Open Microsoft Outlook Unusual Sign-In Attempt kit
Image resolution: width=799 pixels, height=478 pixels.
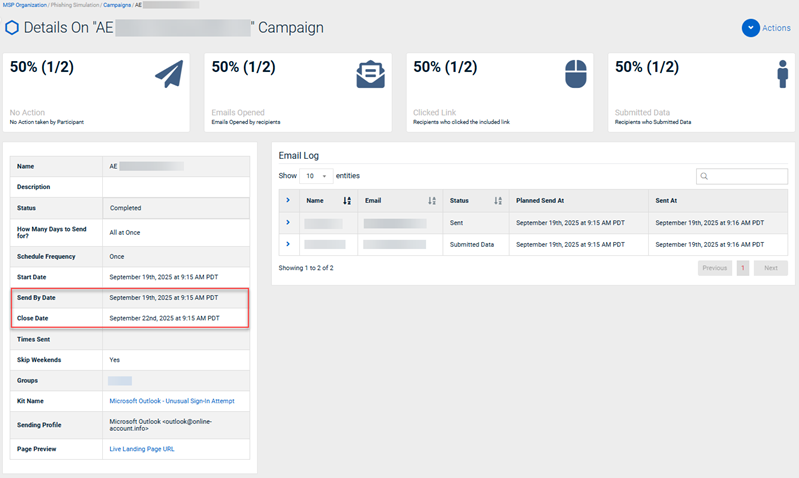click(171, 401)
